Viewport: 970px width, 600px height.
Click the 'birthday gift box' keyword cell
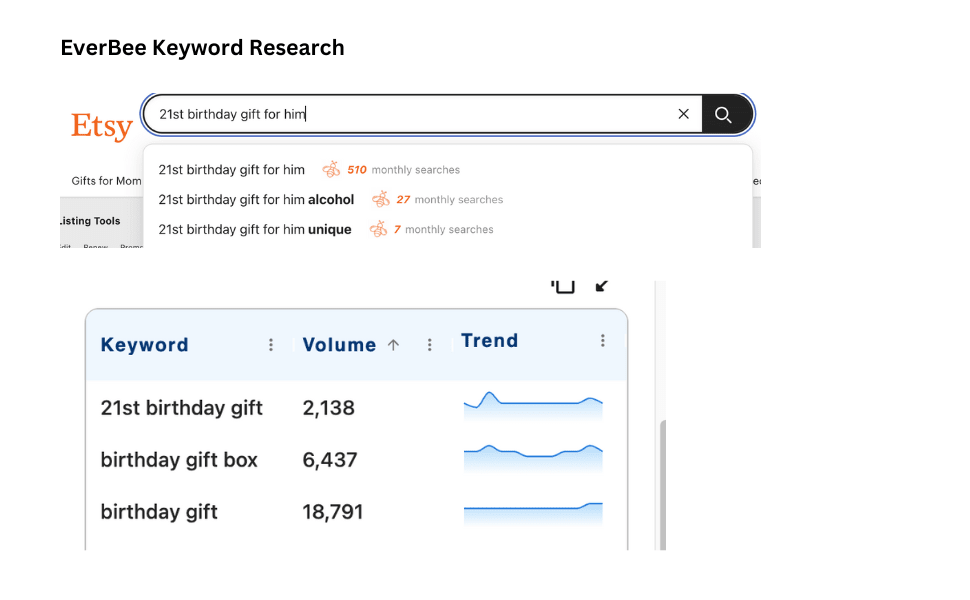pyautogui.click(x=179, y=460)
